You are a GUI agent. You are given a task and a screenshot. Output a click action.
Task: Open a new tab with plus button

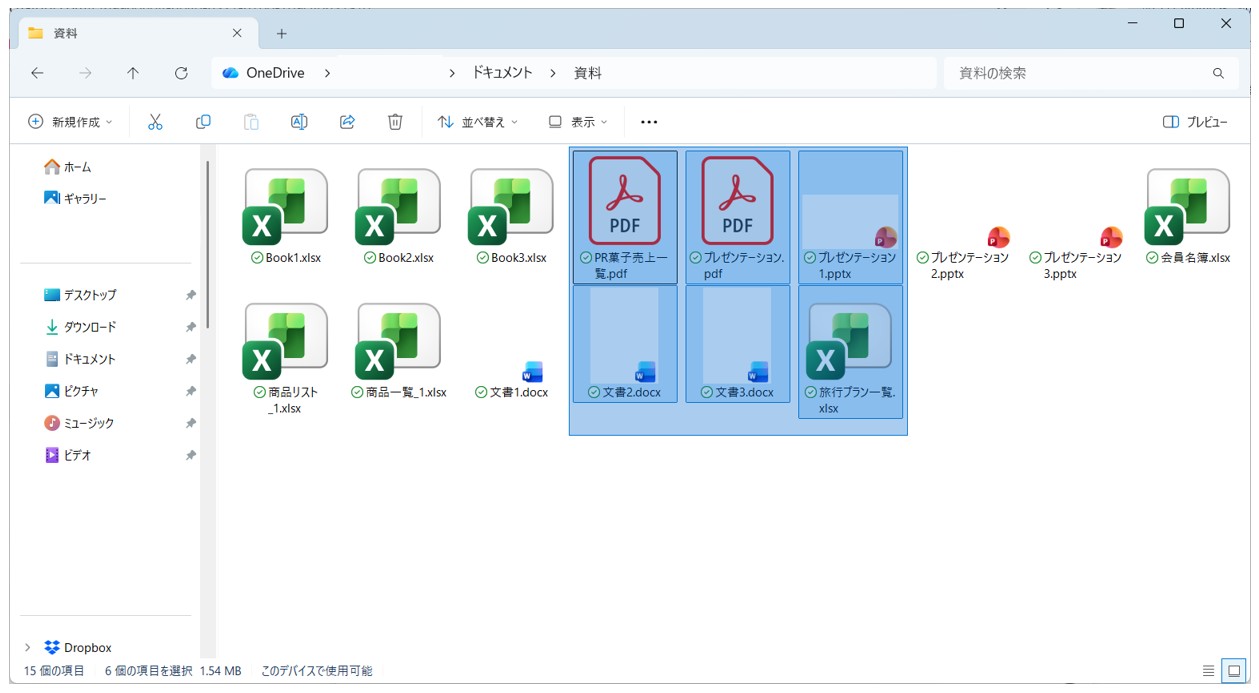281,34
